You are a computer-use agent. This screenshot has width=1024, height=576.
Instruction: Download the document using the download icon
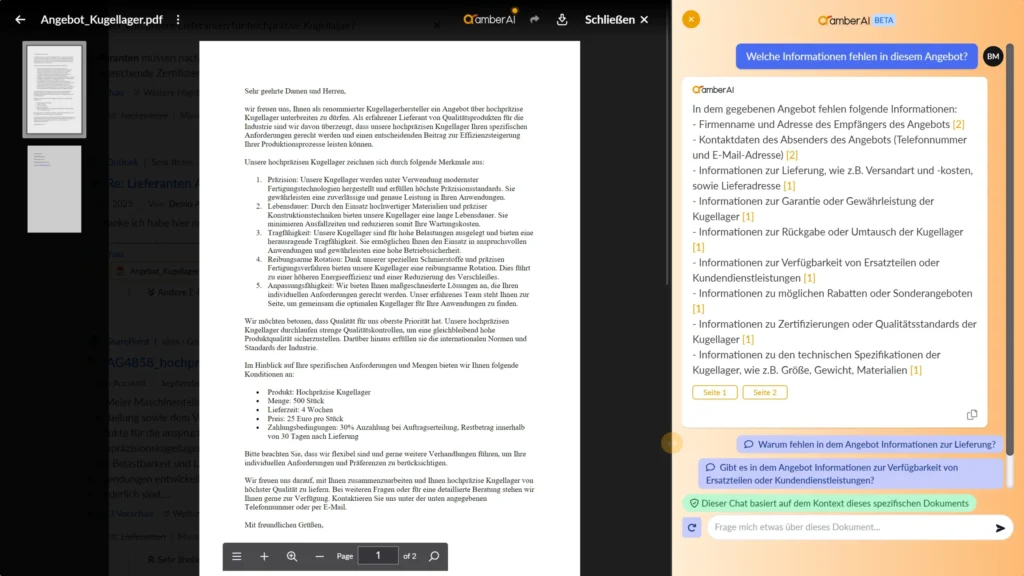point(563,19)
